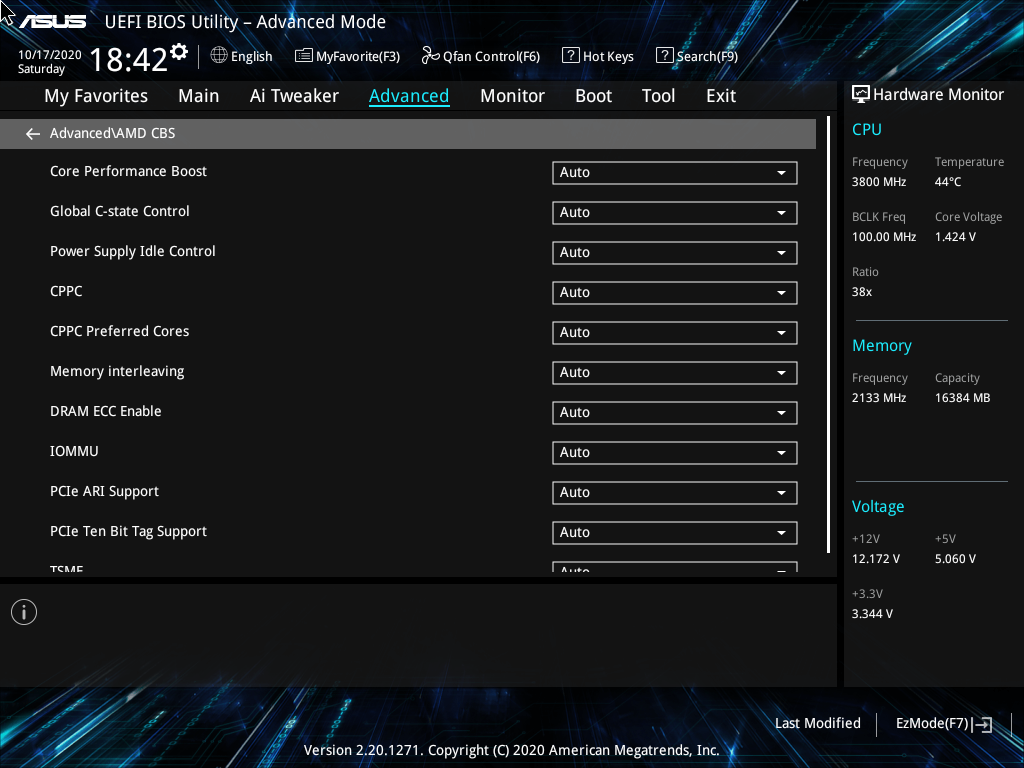Screen dimensions: 1024x768
Task: Open the Exit tab
Action: 721,96
